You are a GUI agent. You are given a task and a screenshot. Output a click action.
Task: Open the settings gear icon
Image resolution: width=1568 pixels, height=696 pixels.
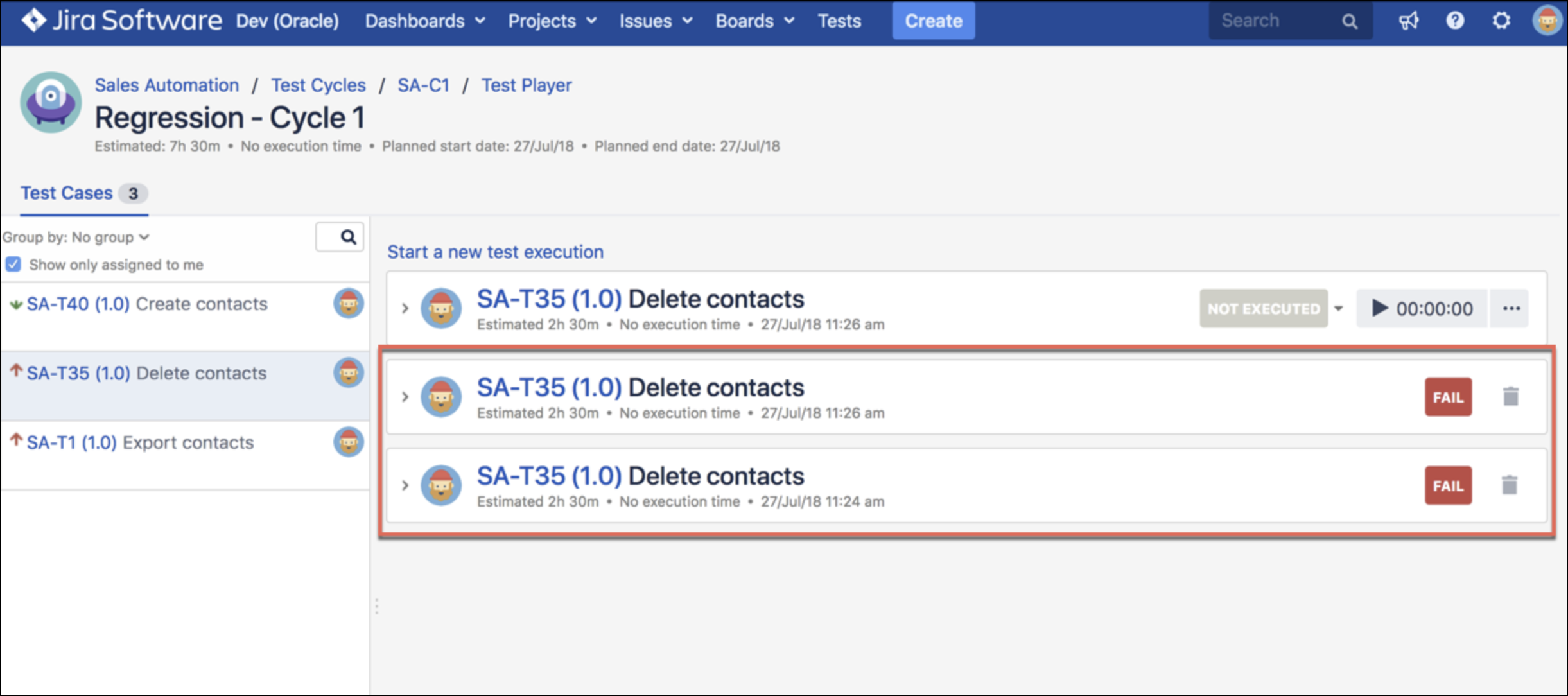pyautogui.click(x=1501, y=21)
